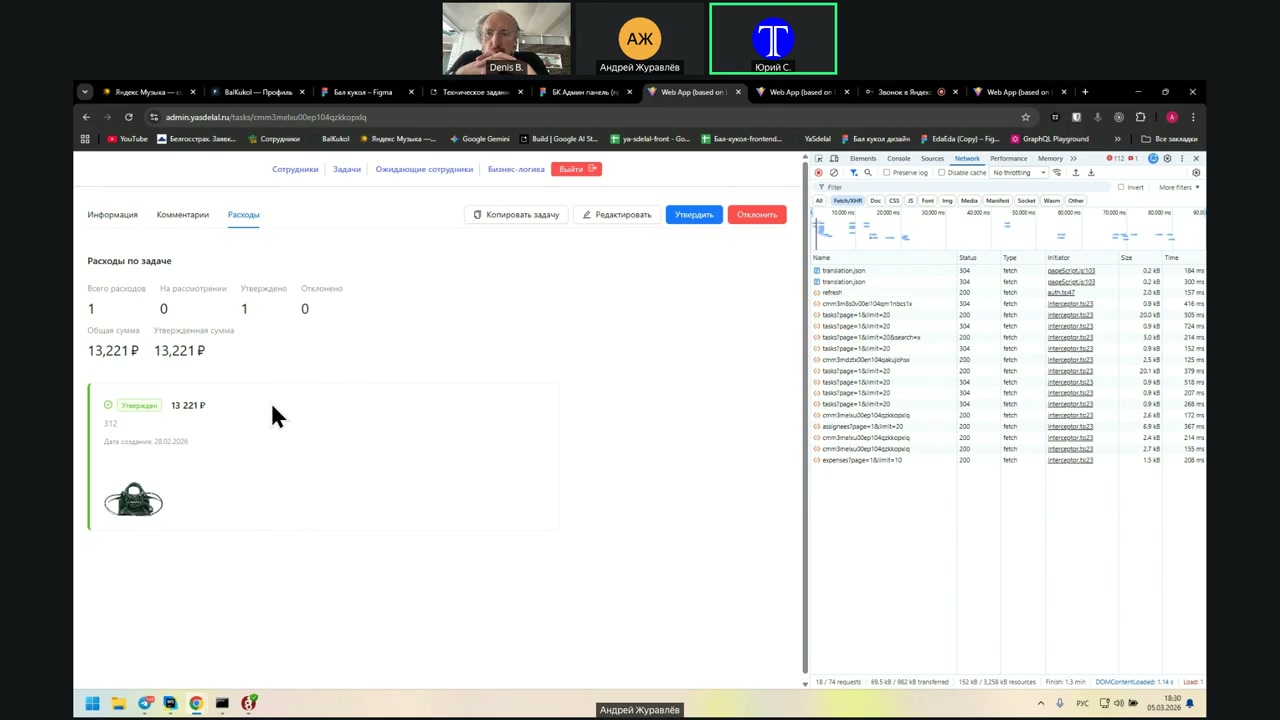Check the Disable cache option
The image size is (1280, 720).
click(942, 173)
